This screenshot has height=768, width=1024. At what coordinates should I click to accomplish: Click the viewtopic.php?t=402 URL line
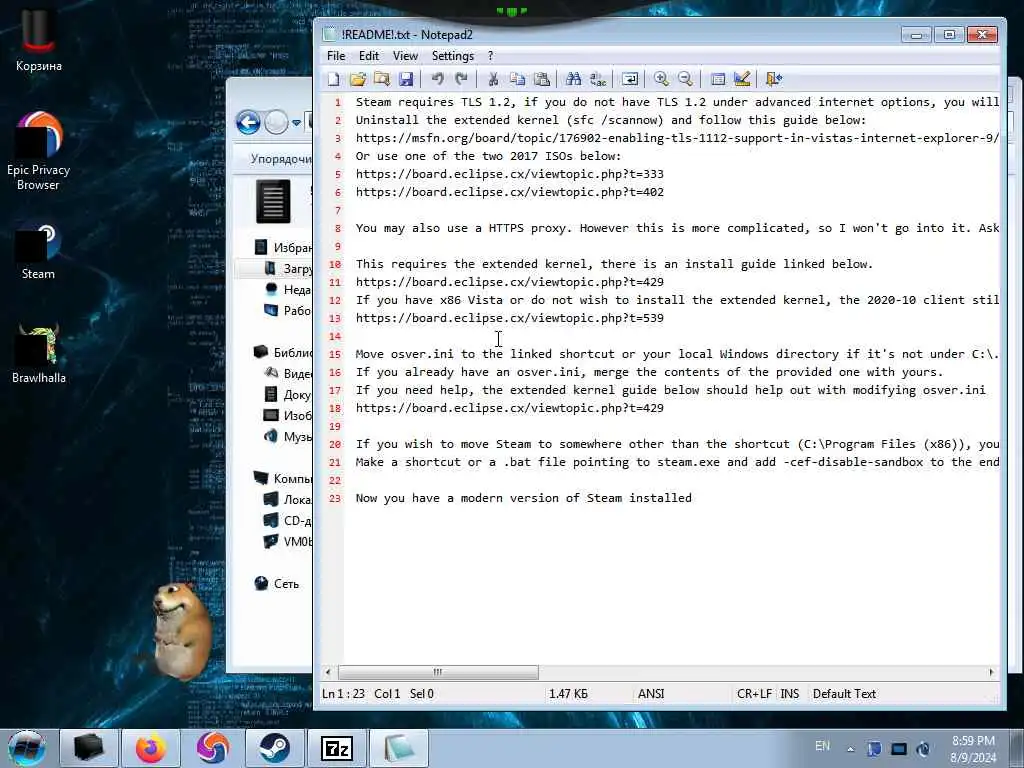509,192
